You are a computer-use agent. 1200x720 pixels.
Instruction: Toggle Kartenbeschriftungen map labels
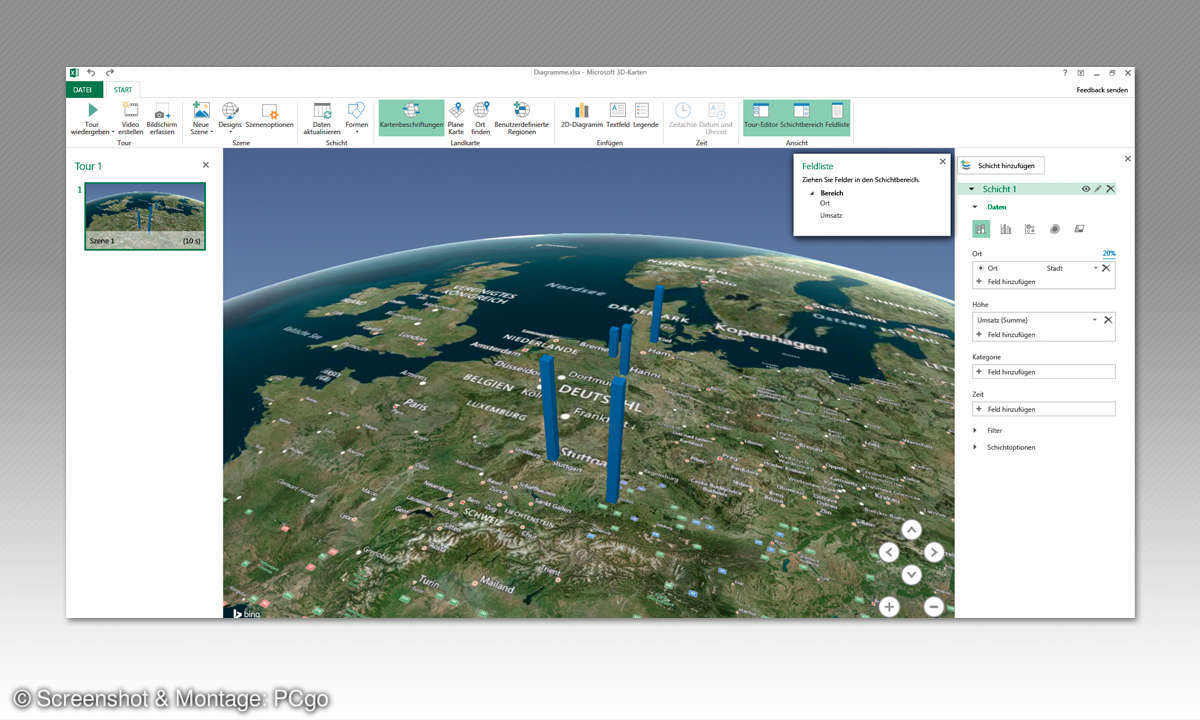(x=411, y=118)
